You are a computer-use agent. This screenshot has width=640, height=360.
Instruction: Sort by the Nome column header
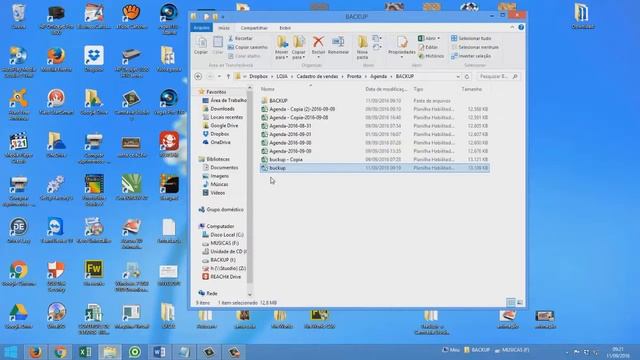point(267,89)
